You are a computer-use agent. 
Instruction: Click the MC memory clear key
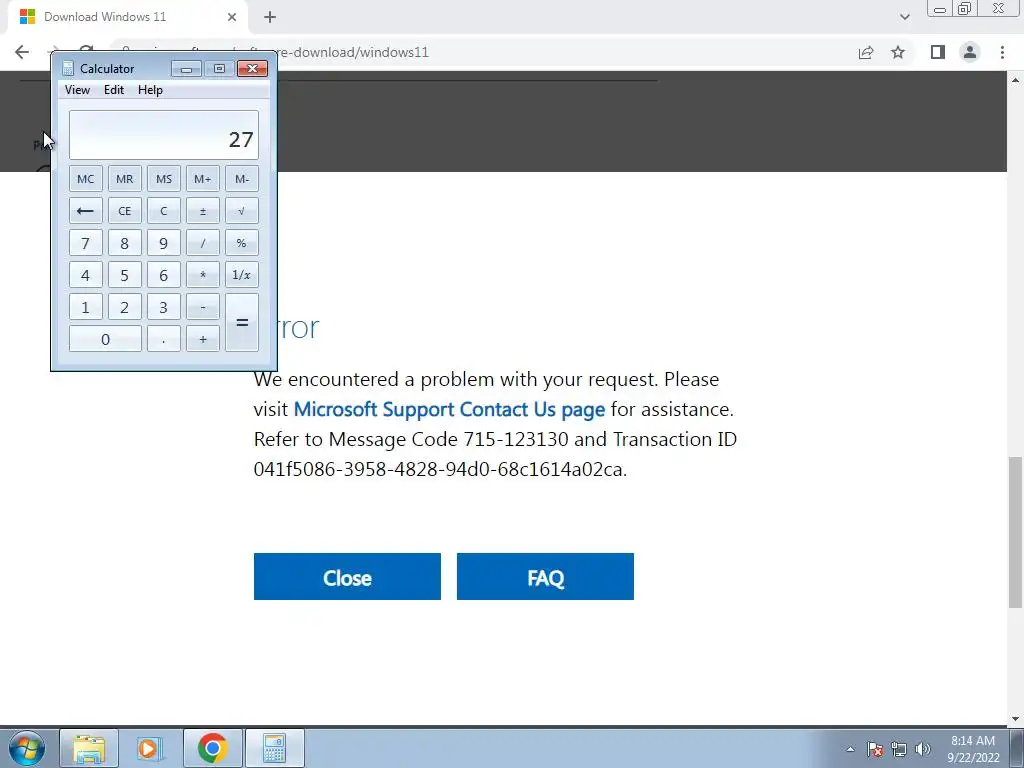click(x=86, y=179)
